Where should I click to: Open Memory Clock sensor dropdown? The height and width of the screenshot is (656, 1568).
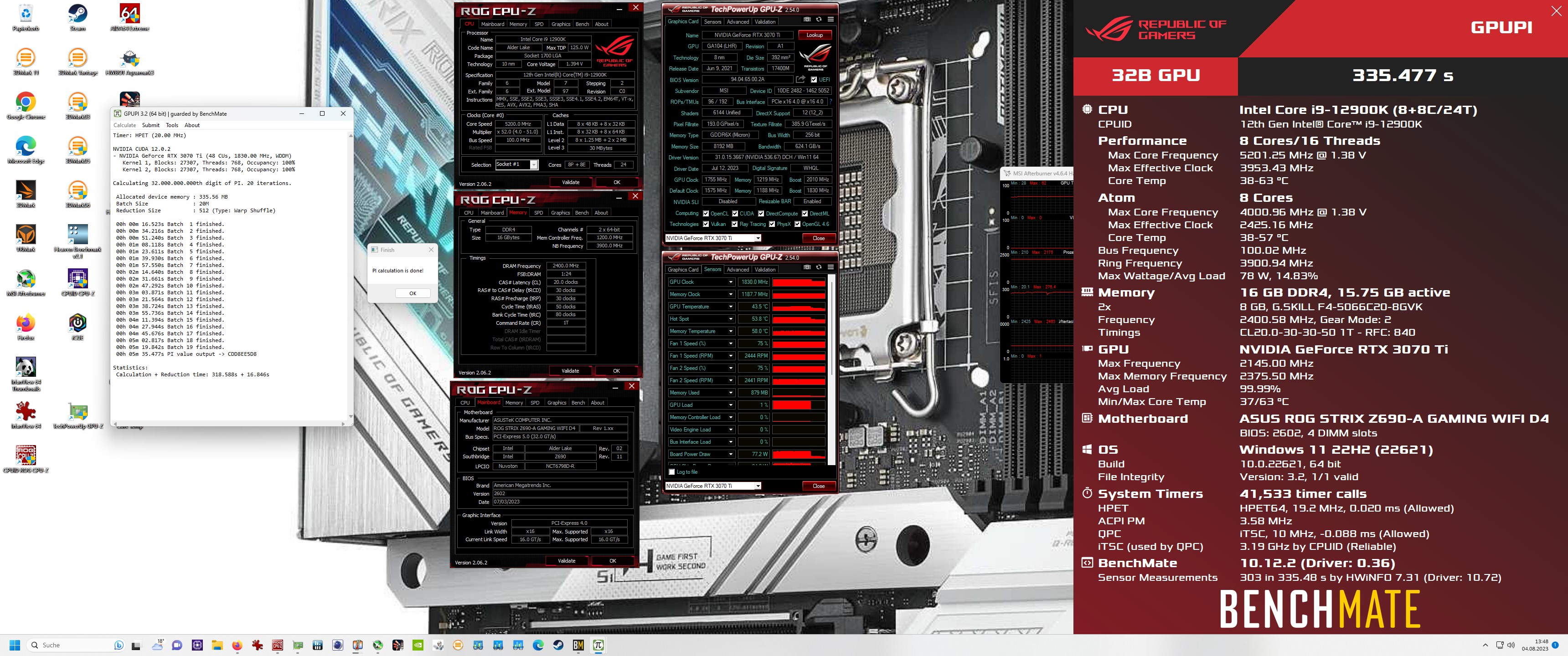tap(730, 295)
